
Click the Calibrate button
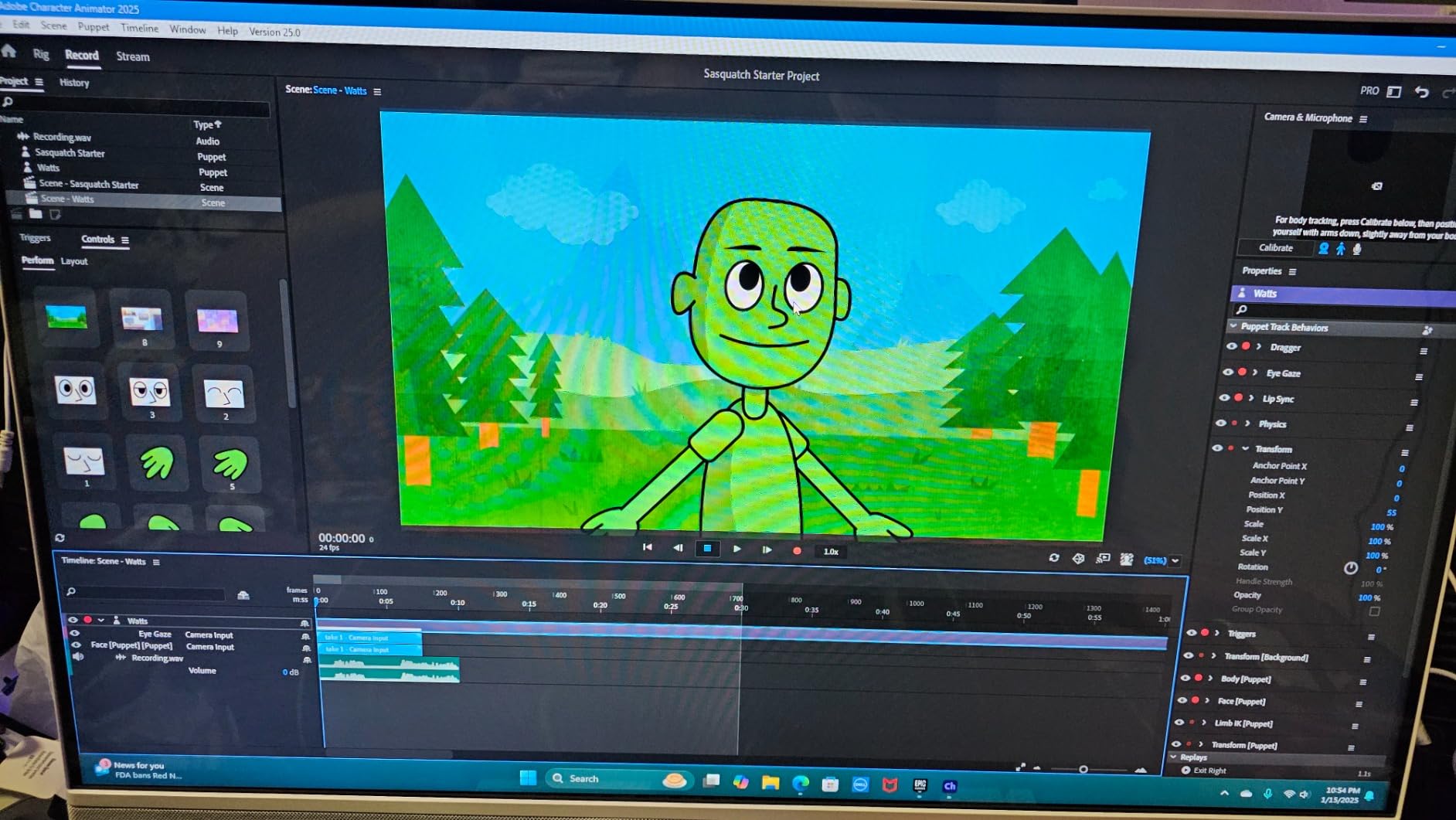[x=1276, y=248]
